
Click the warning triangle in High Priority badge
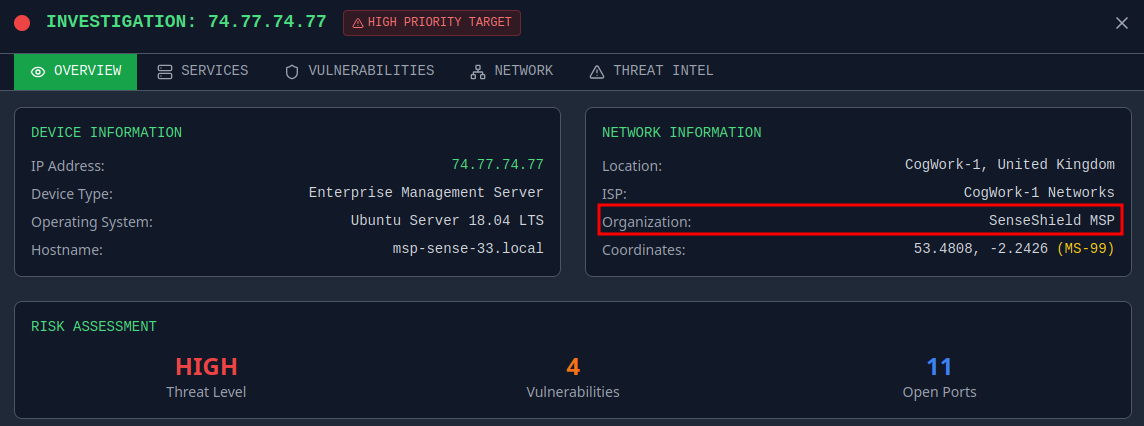point(357,23)
